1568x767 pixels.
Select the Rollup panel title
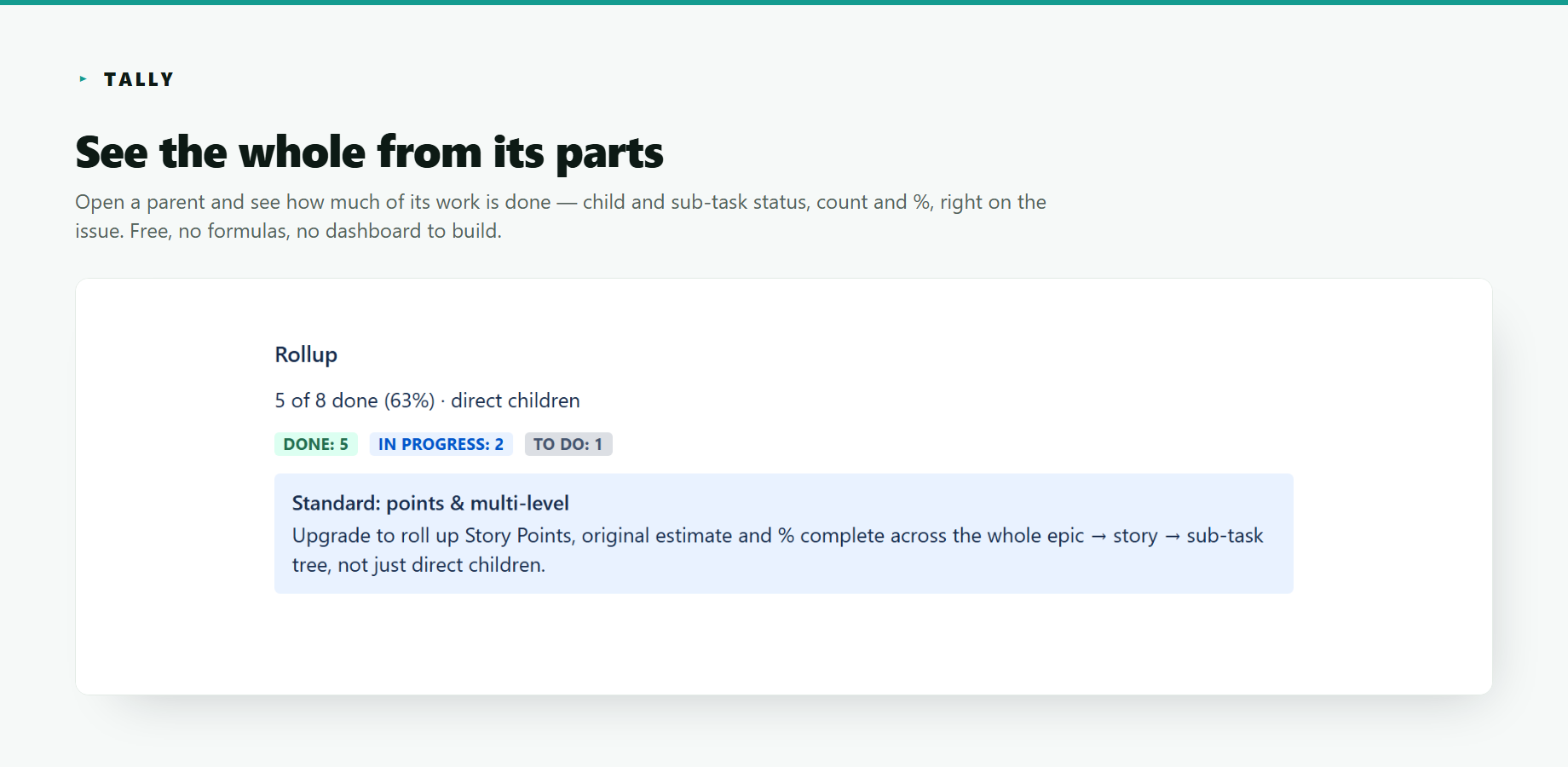coord(306,355)
